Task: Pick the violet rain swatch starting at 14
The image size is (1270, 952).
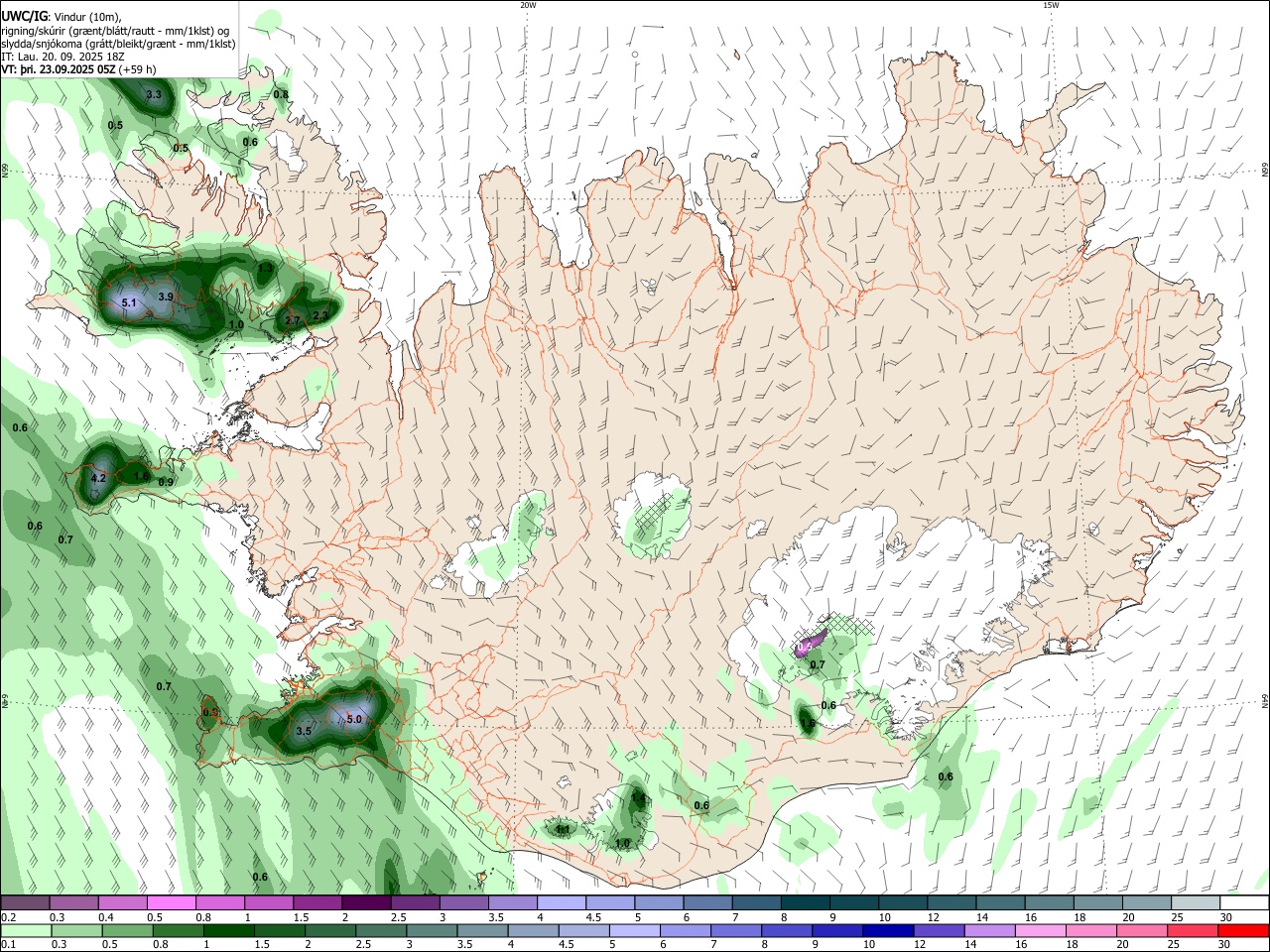Action: (990, 930)
